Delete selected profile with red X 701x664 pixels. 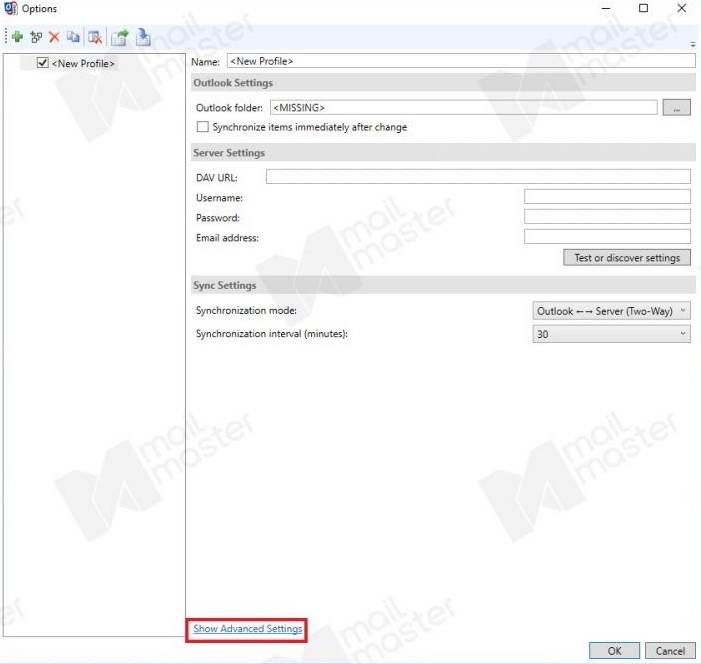click(54, 37)
